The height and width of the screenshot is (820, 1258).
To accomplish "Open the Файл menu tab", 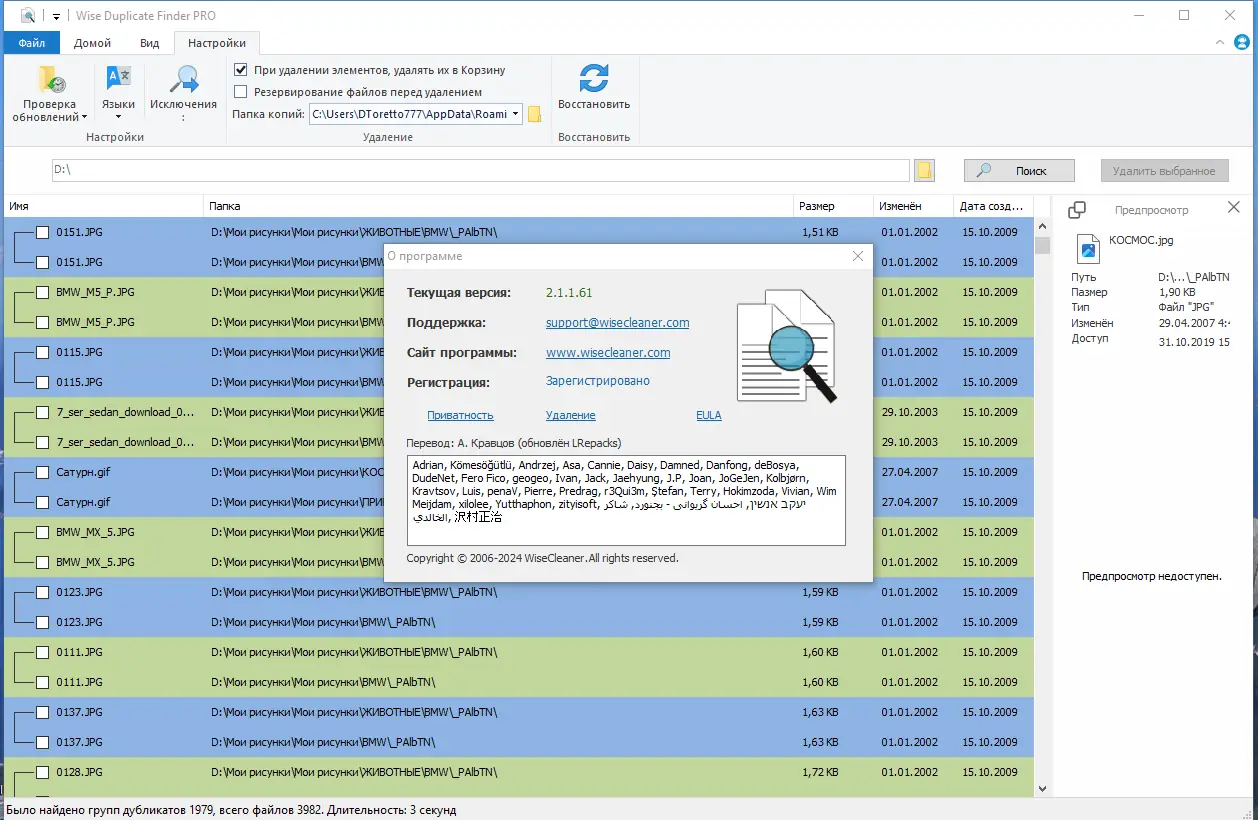I will 31,43.
